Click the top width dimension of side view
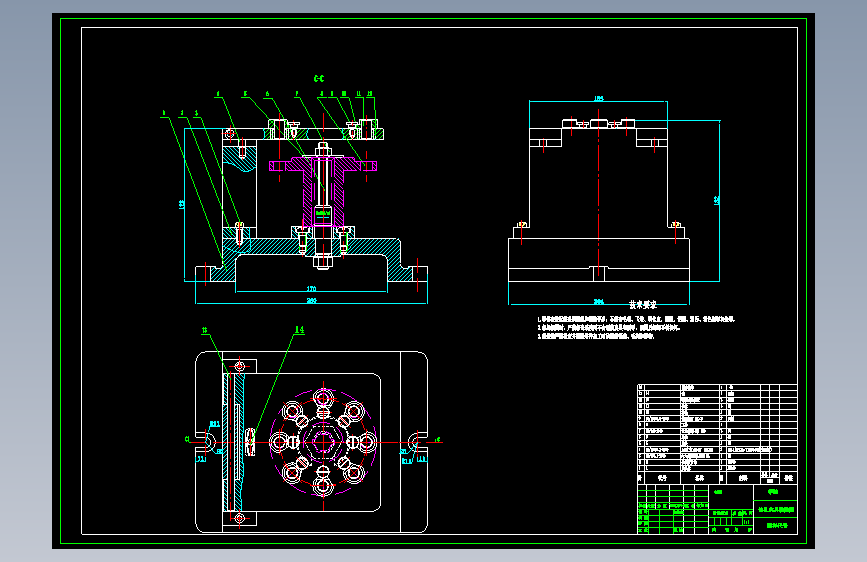 (x=598, y=98)
